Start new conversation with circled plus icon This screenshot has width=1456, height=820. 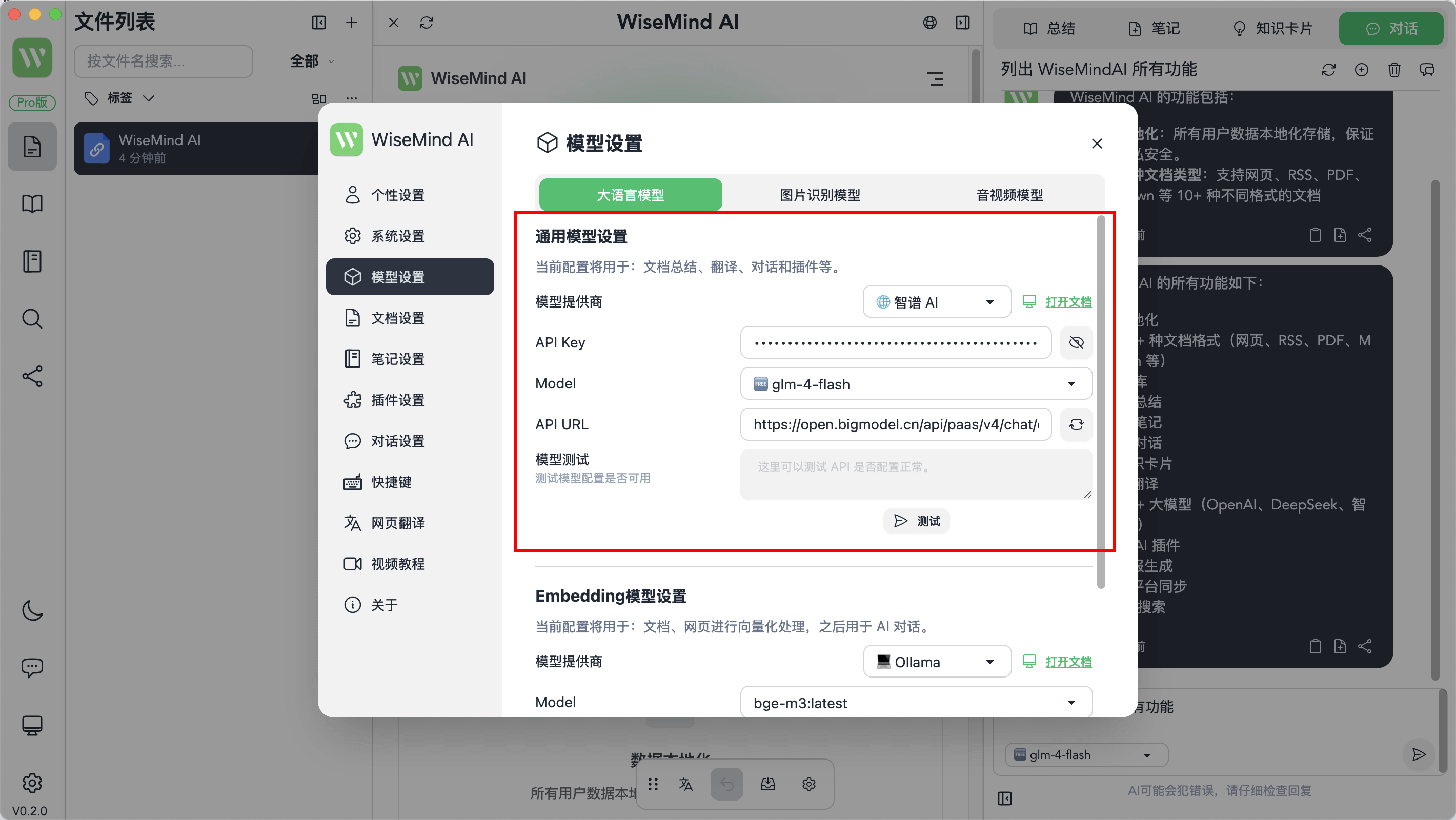1362,70
